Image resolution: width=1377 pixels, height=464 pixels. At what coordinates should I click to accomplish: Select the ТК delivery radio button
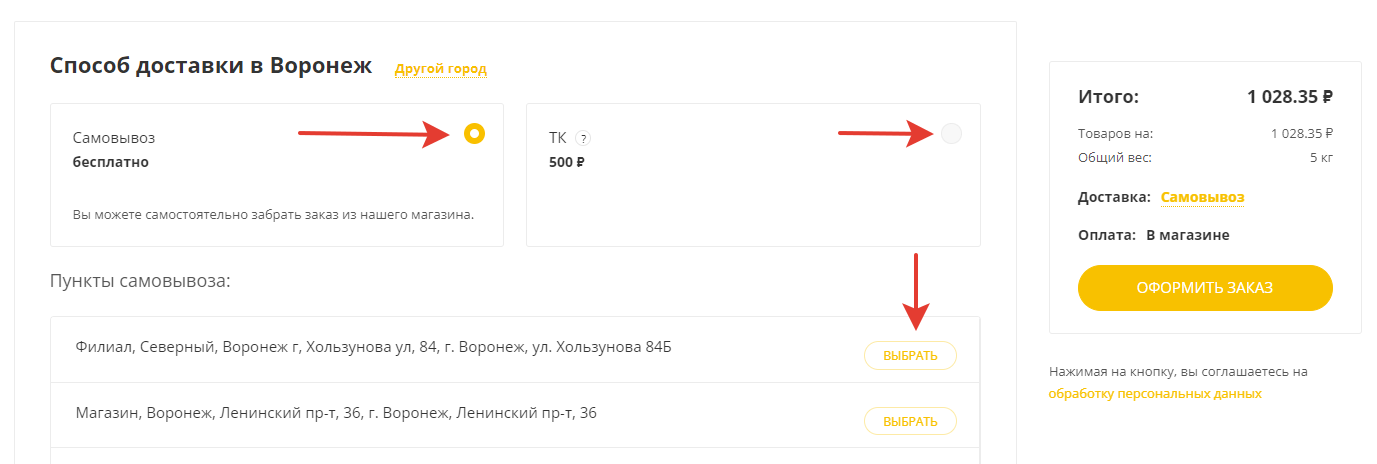(x=952, y=133)
